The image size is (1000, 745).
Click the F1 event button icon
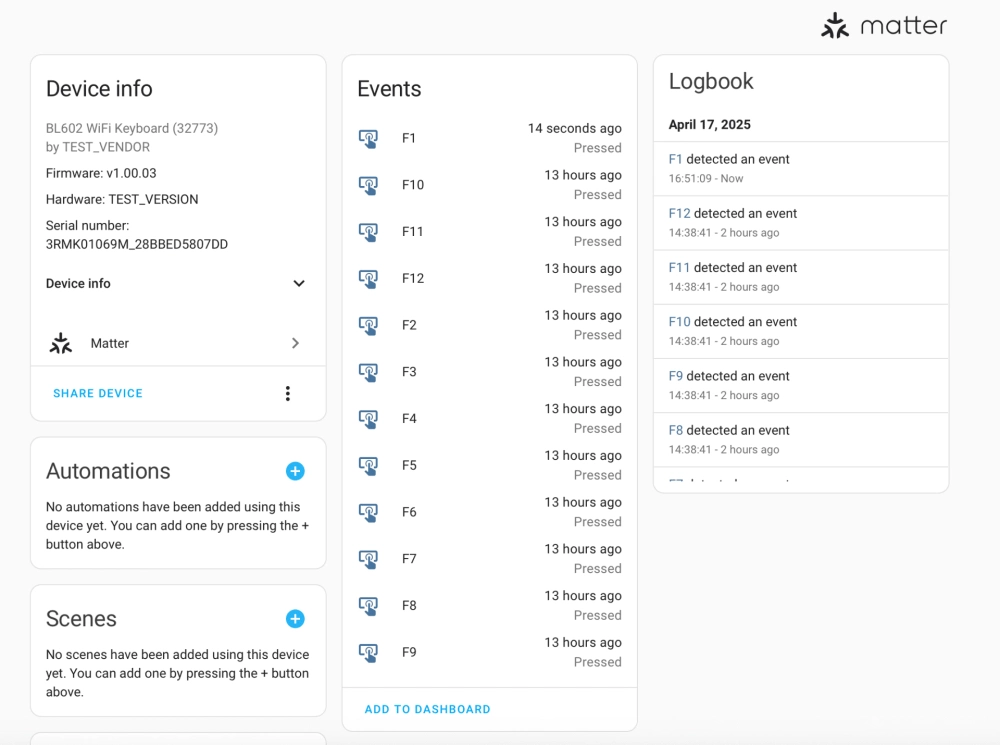pos(368,139)
